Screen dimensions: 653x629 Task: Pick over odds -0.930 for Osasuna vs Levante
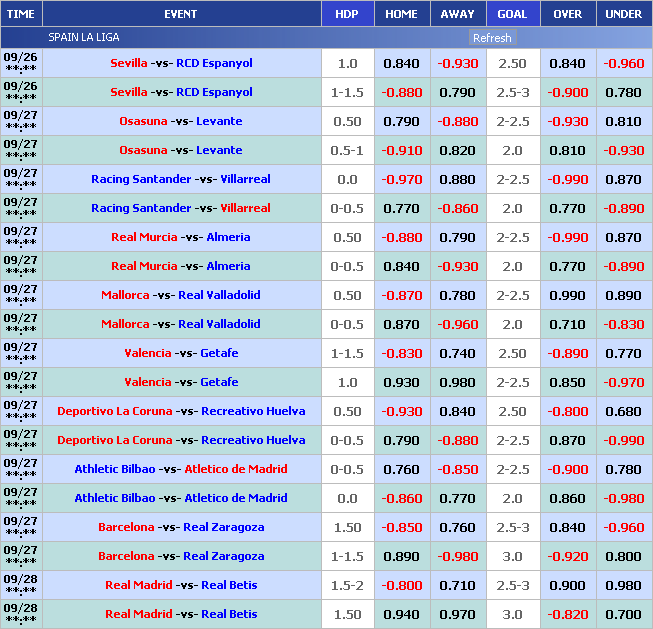point(568,121)
